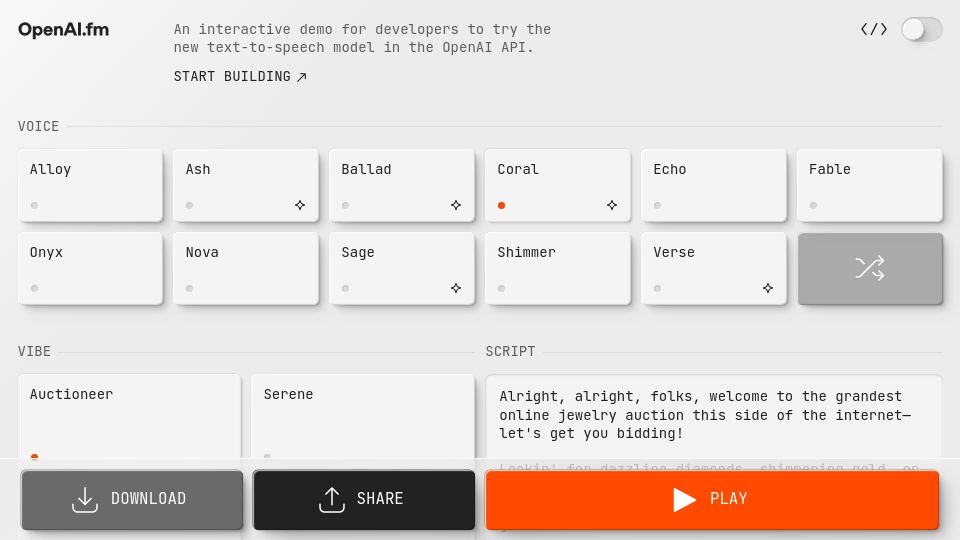Select the Alloy voice

91,186
